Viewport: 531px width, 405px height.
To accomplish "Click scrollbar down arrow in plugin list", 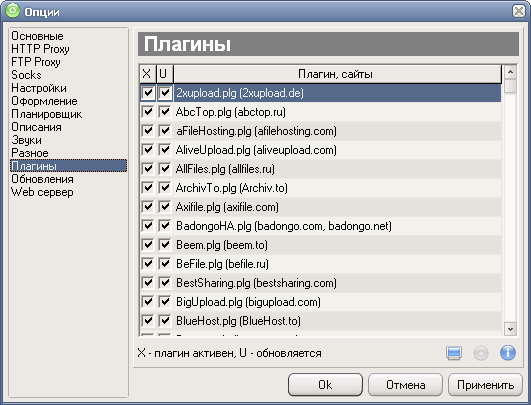I will pos(510,329).
